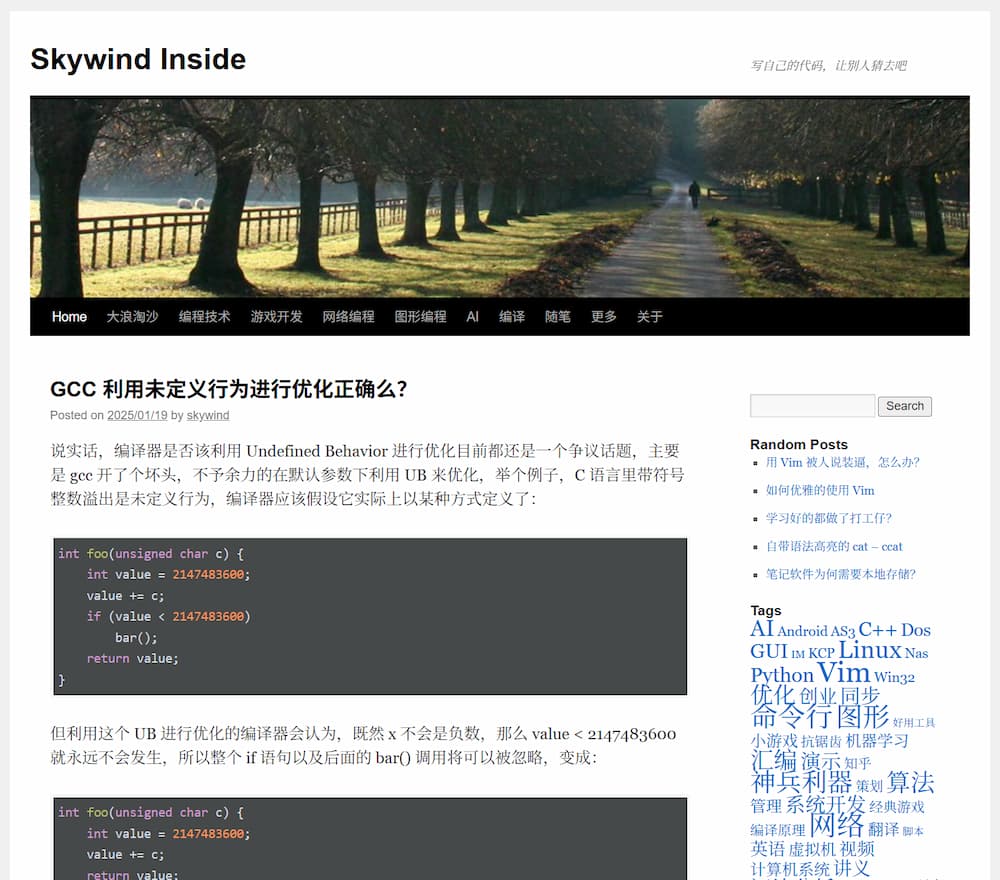Expand the 更多 menu in the navigation bar
The height and width of the screenshot is (880, 1000).
tap(603, 317)
